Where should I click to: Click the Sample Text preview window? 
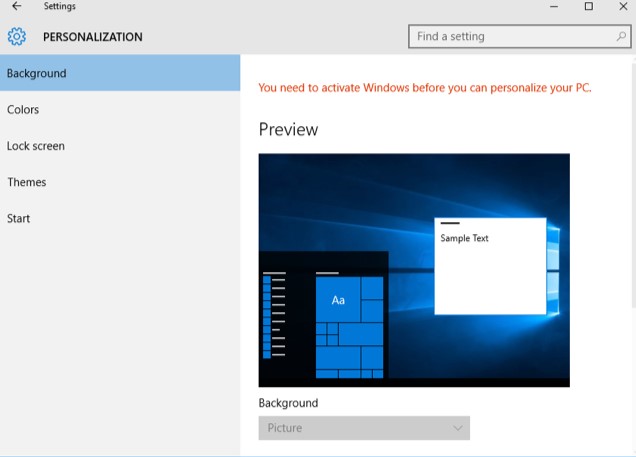pyautogui.click(x=490, y=266)
